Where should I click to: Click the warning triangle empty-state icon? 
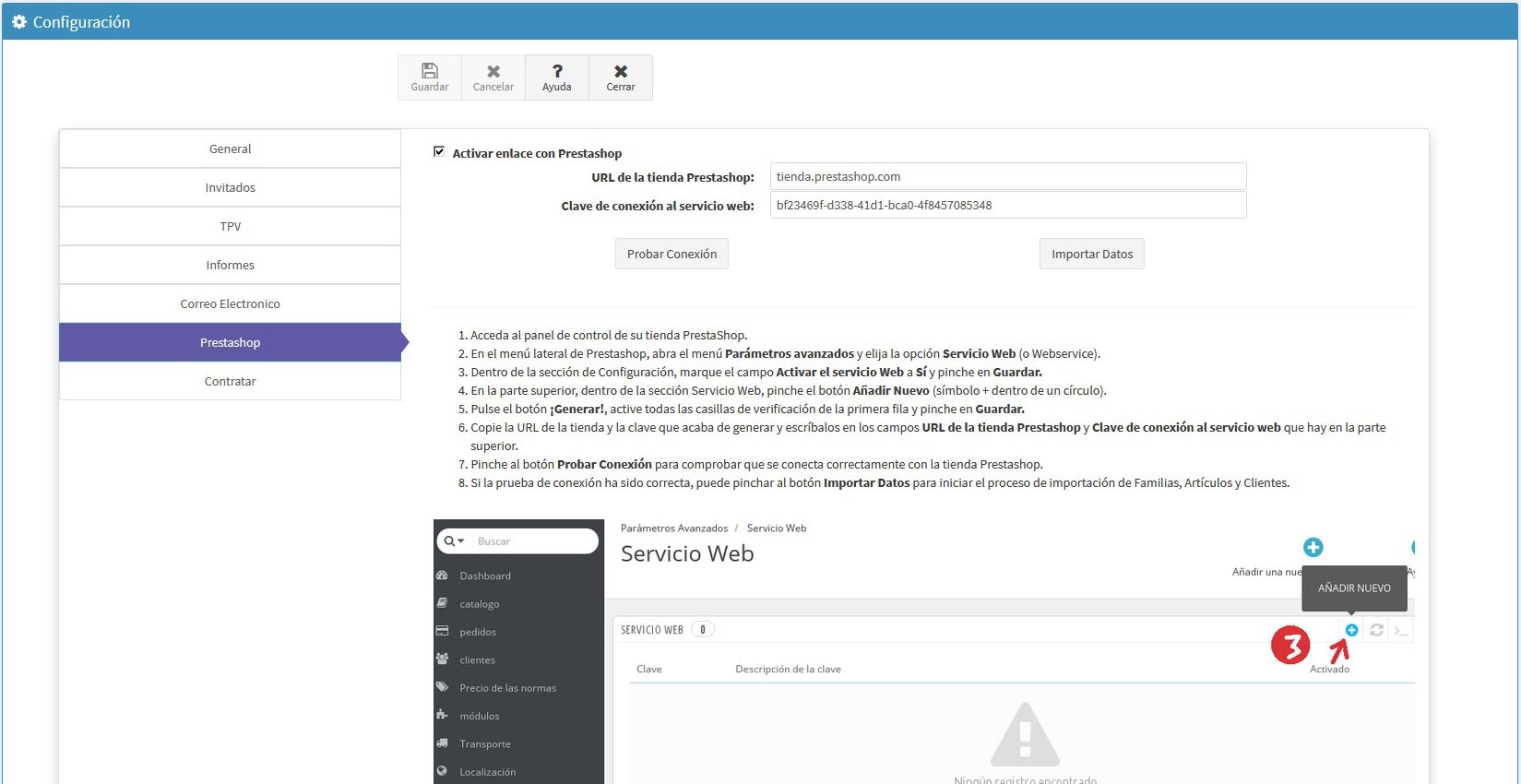pos(1025,734)
